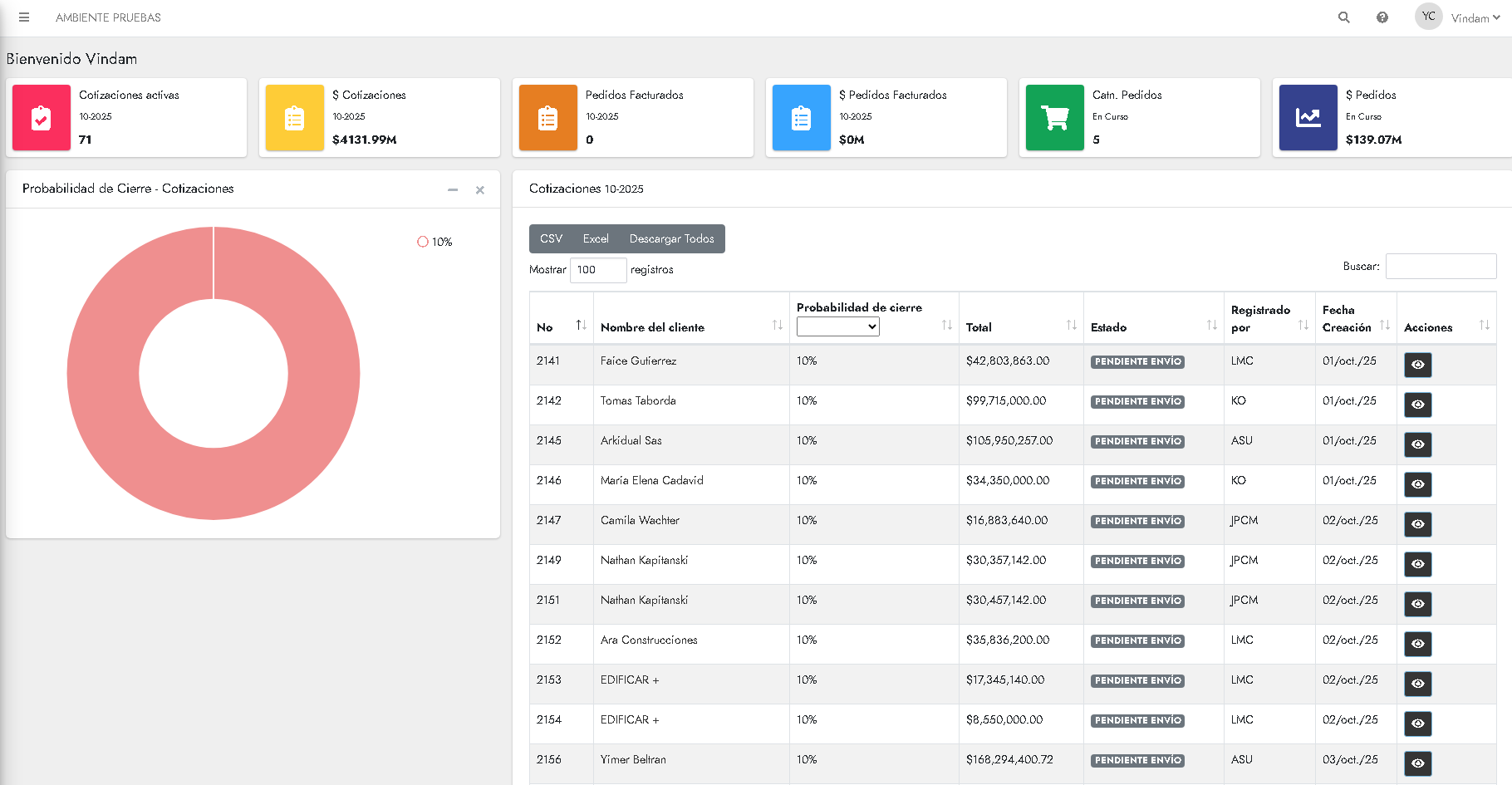Minimize the Probabilidad de Cierre panel

tap(453, 190)
